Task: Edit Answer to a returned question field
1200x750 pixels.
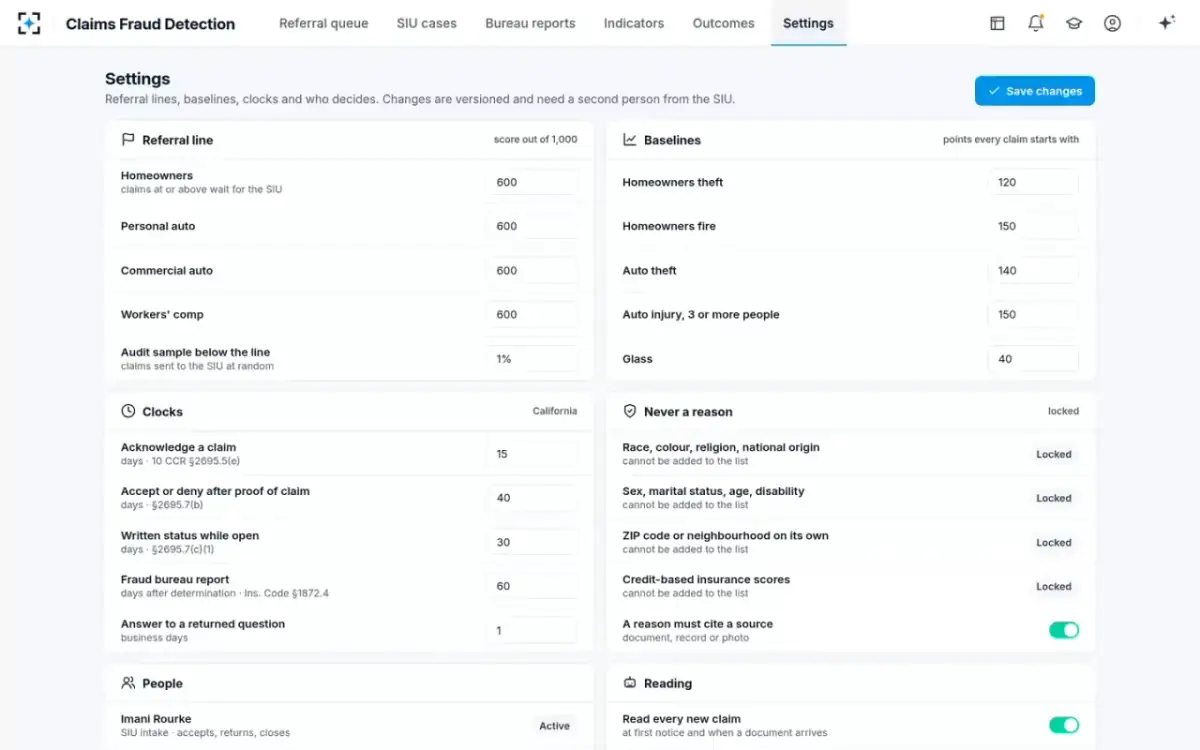Action: [x=532, y=631]
